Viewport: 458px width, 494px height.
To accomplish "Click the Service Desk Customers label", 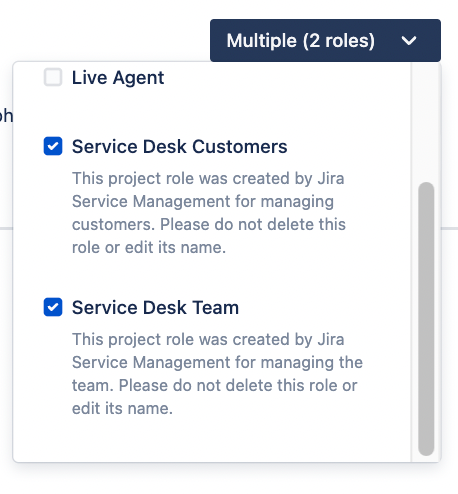I will click(x=180, y=147).
